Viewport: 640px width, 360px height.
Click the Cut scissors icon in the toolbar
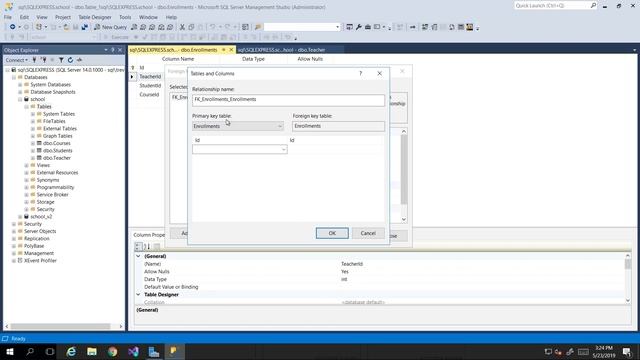coord(182,27)
